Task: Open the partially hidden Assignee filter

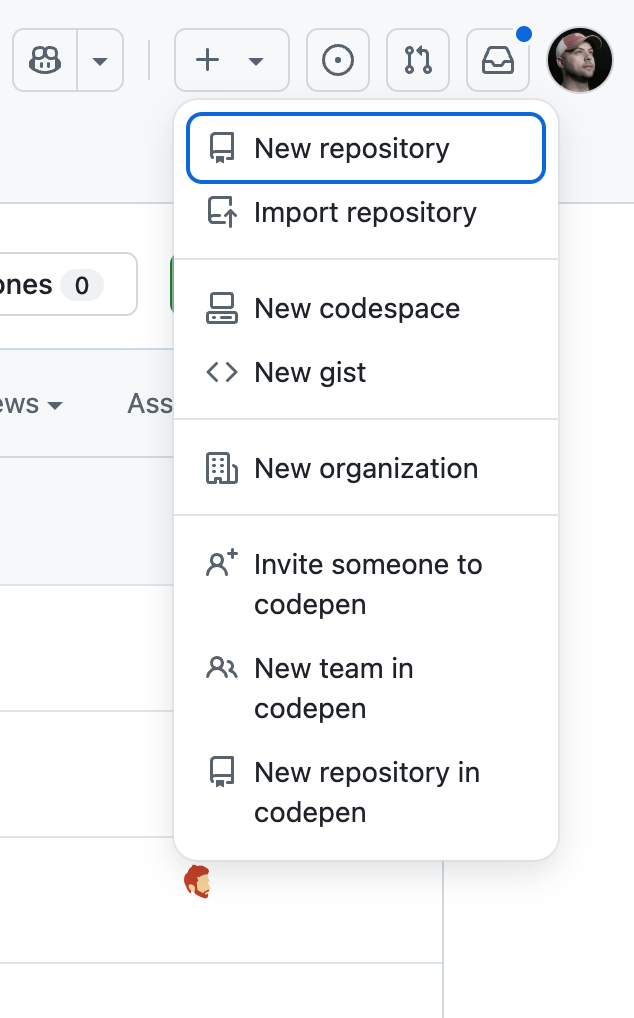Action: click(x=150, y=404)
